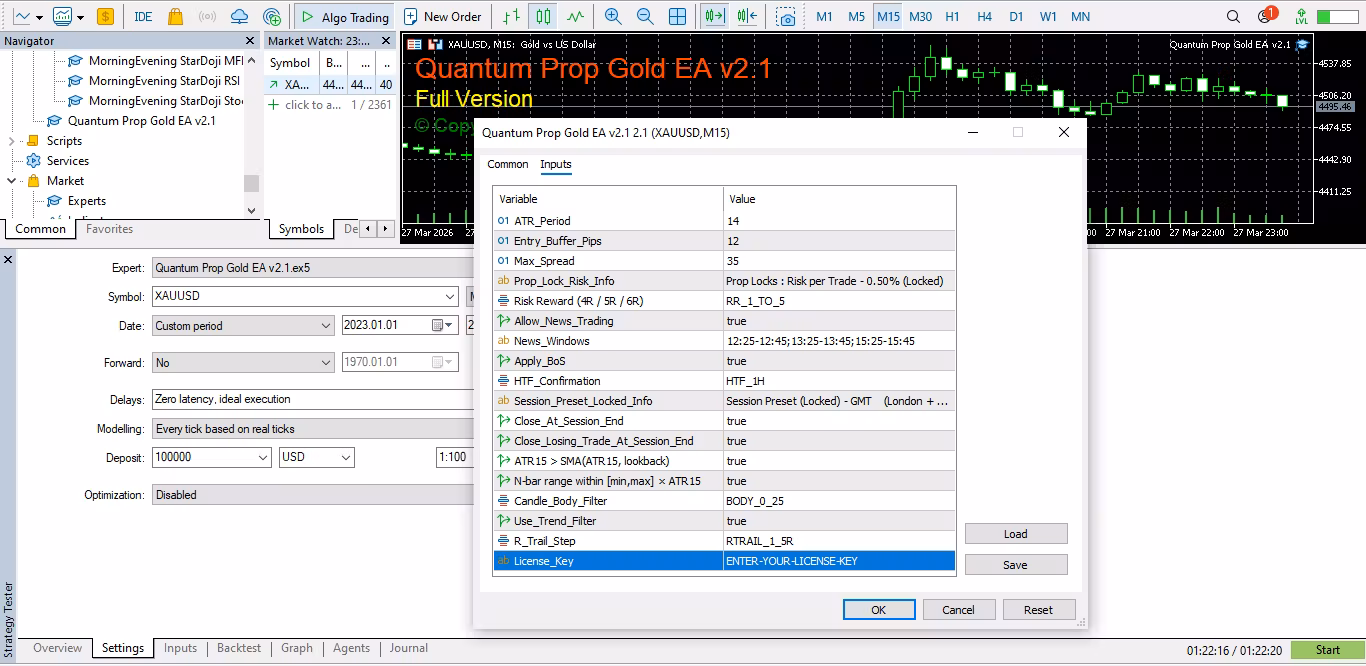Select HTF_Confirmation value HTF_1H
The width and height of the screenshot is (1366, 666).
coord(839,381)
